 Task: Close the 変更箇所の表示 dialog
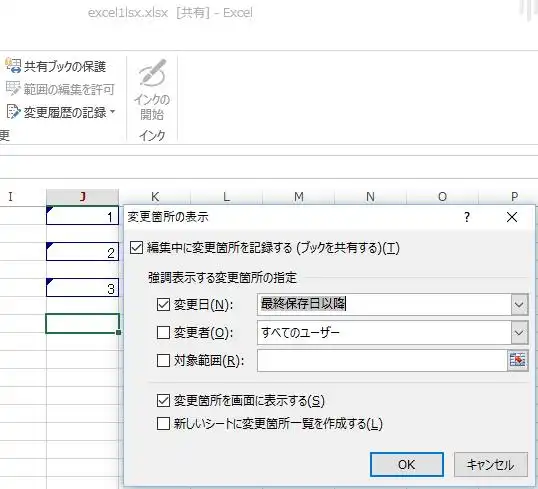point(512,217)
